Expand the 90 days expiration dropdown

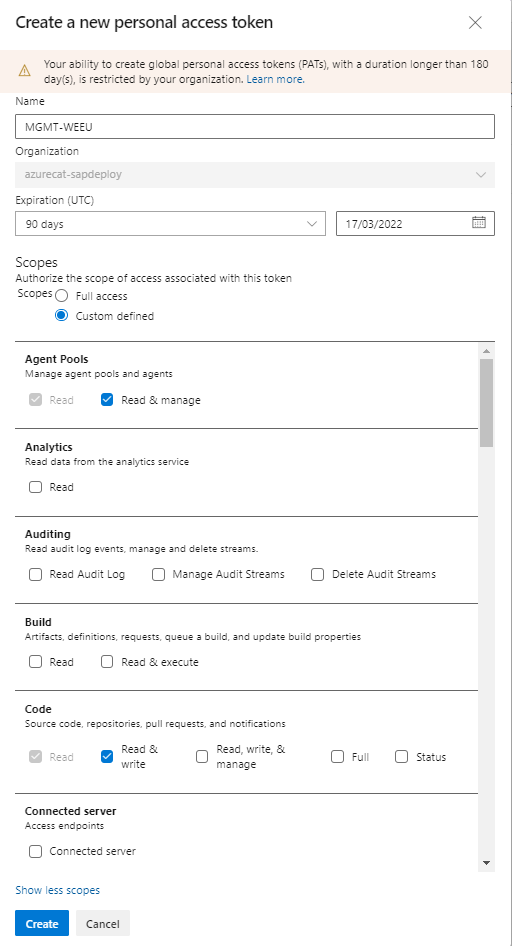(171, 223)
